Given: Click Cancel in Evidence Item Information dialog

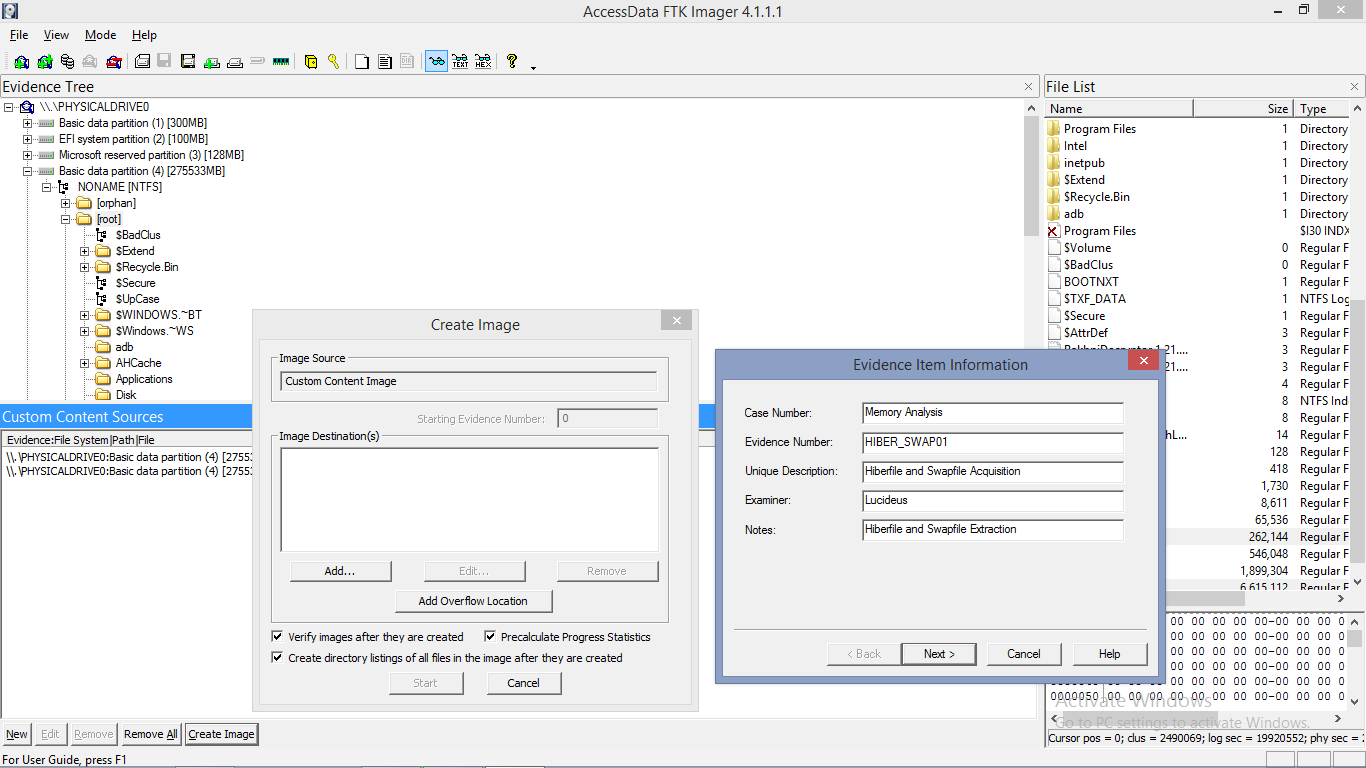Looking at the screenshot, I should coord(1024,654).
